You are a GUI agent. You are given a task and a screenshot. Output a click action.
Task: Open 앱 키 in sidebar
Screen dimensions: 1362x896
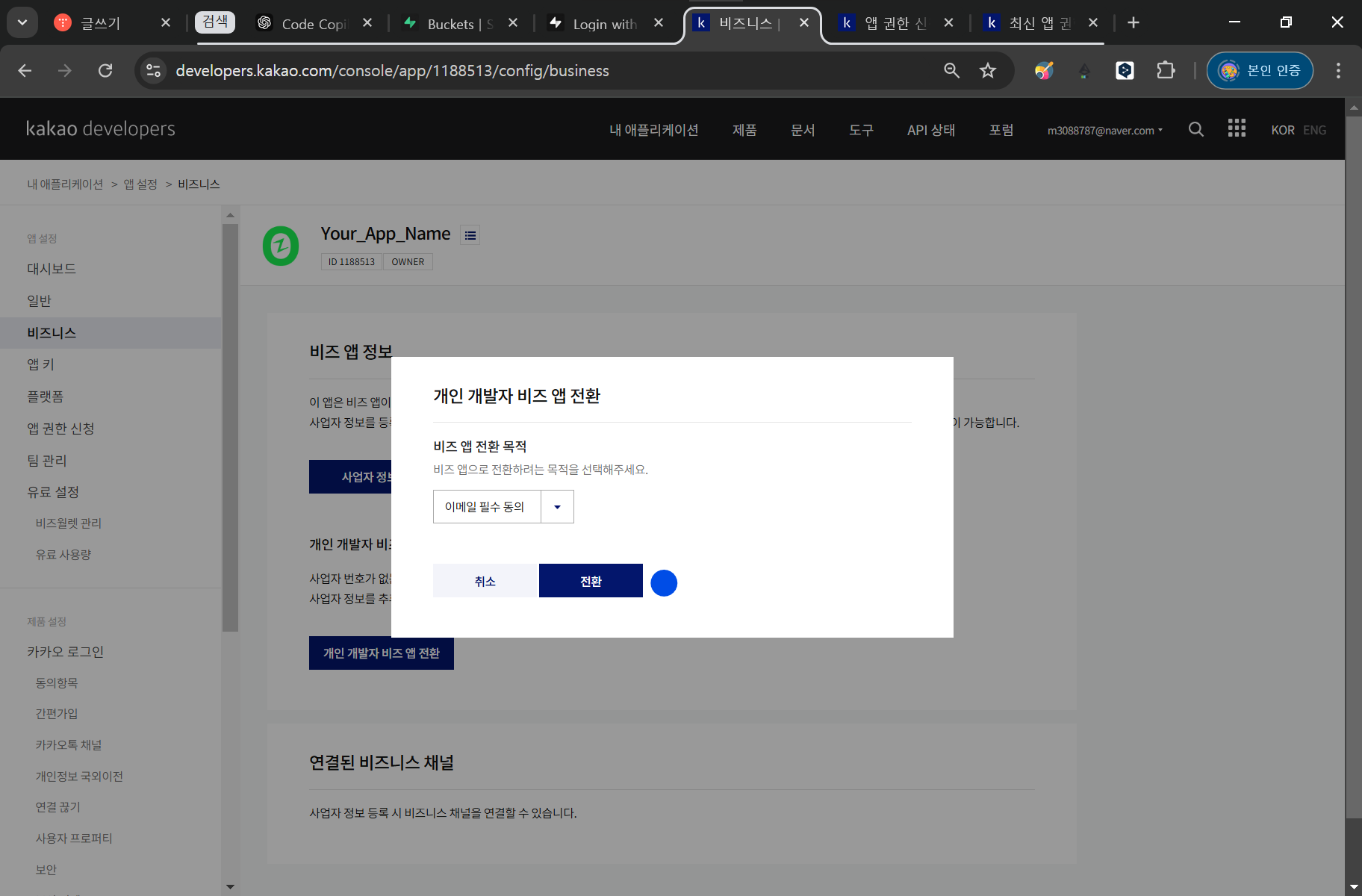coord(40,364)
